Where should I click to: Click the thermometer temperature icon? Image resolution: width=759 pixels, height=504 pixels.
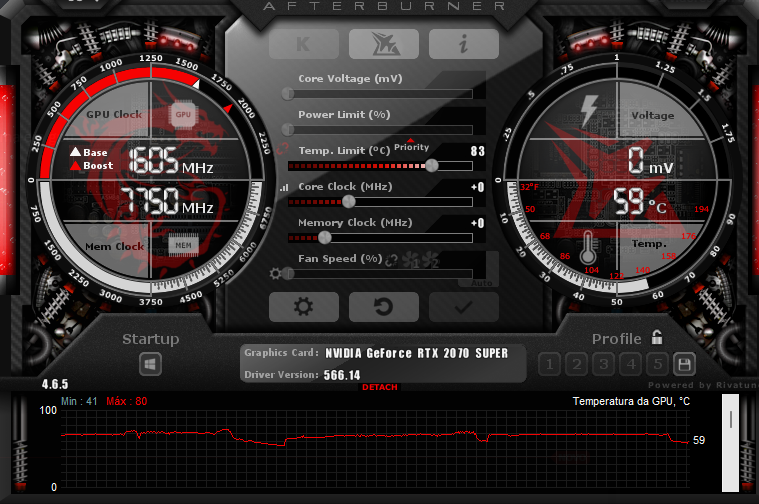coord(588,247)
